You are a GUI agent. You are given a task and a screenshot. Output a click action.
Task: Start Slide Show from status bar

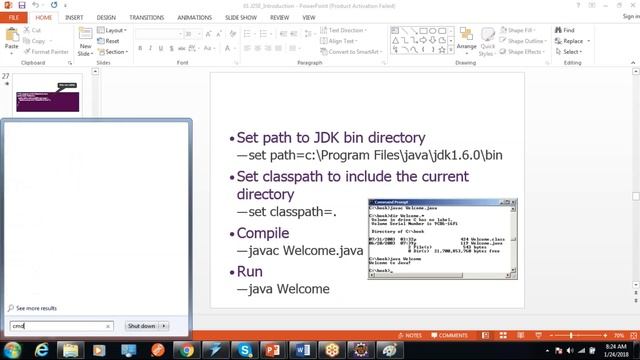[539, 336]
